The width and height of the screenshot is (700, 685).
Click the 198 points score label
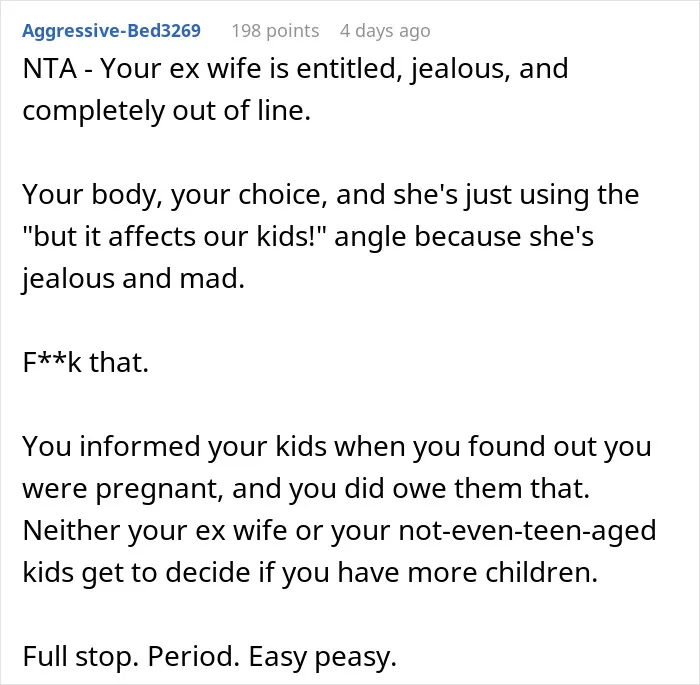275,31
